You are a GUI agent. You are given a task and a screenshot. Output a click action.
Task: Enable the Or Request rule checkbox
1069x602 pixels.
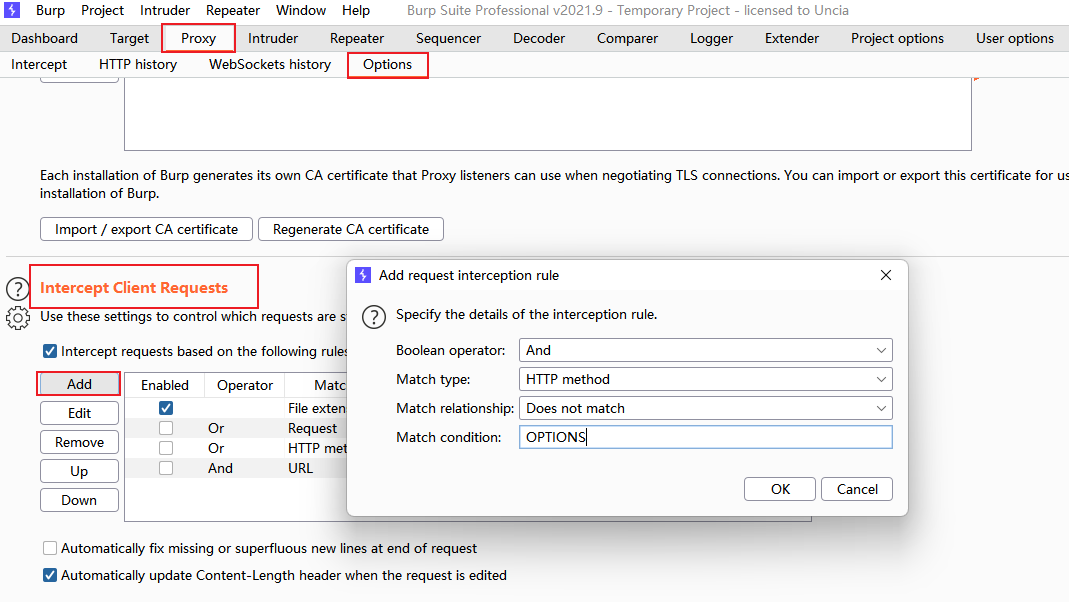[166, 428]
